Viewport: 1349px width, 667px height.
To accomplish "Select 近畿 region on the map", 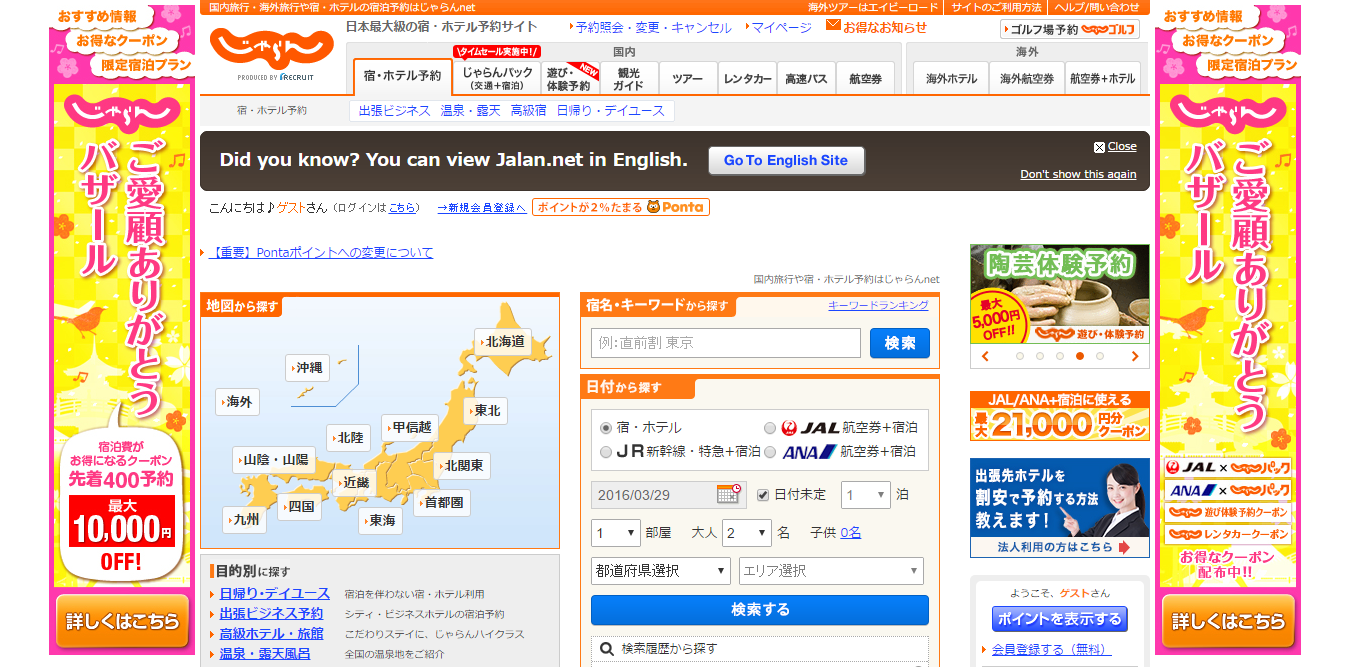I will tap(354, 482).
